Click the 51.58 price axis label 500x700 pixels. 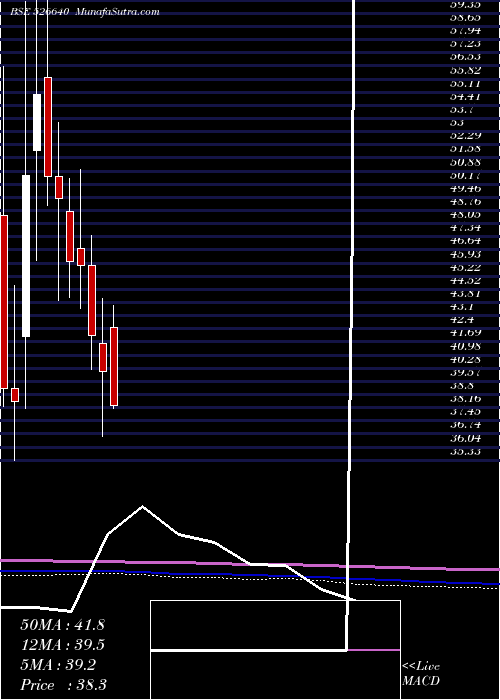tap(465, 149)
